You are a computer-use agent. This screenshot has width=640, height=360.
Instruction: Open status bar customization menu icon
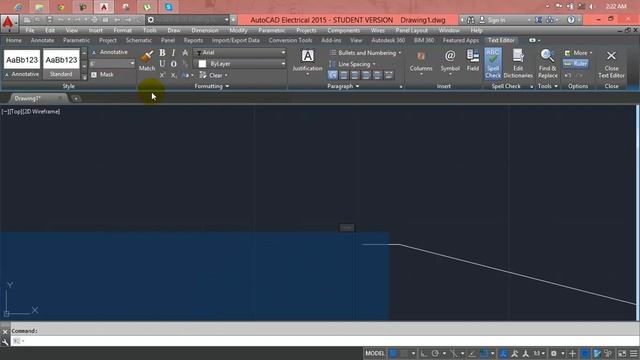(634, 353)
